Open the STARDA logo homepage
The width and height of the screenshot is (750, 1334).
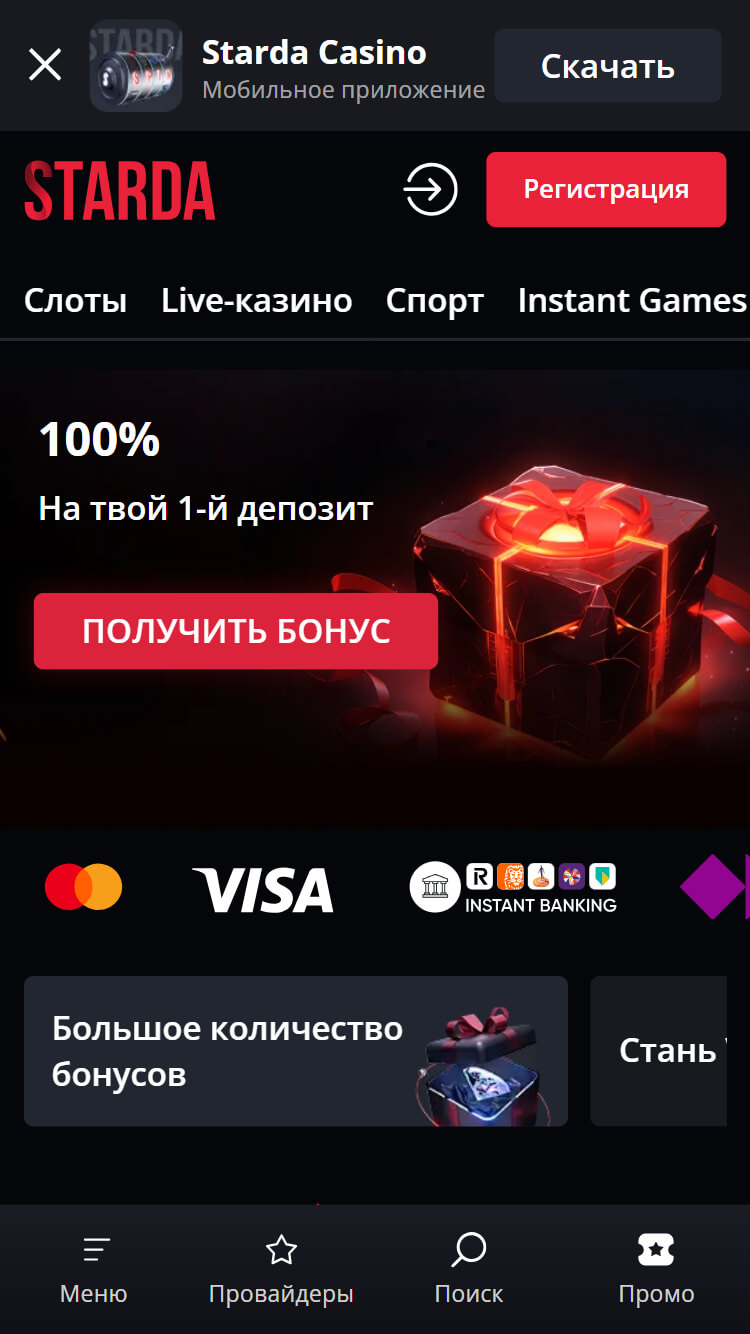tap(120, 190)
